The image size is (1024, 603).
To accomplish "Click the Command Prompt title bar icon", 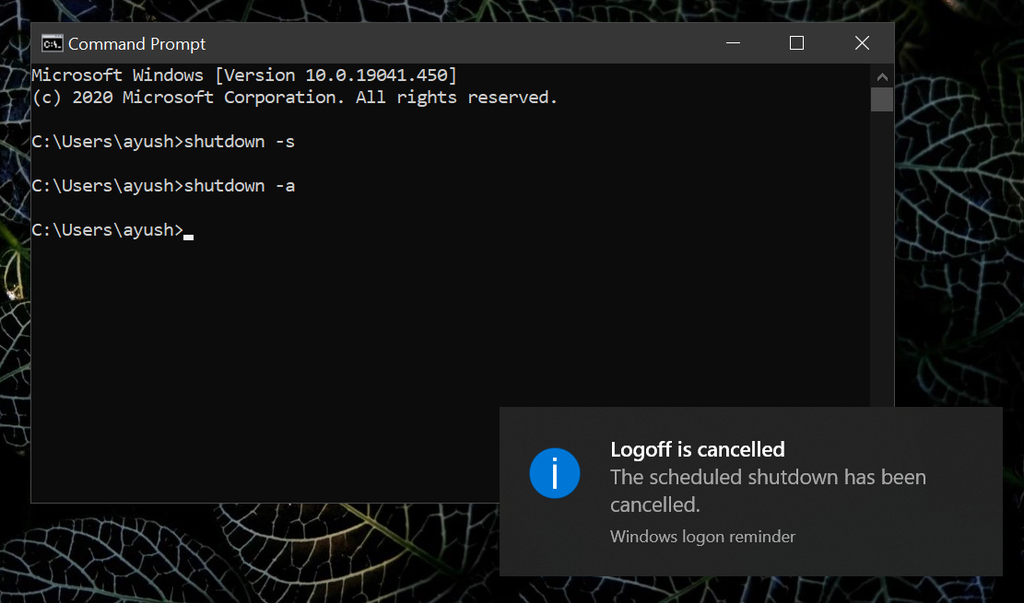I will (x=52, y=44).
